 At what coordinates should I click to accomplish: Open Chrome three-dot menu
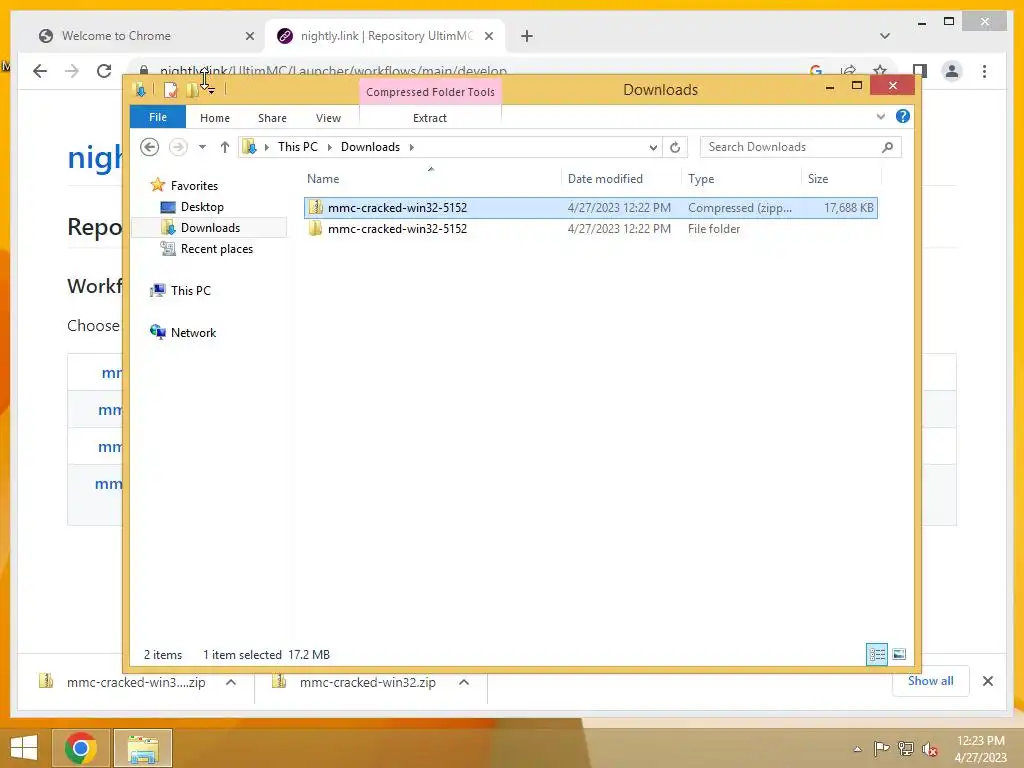point(984,71)
